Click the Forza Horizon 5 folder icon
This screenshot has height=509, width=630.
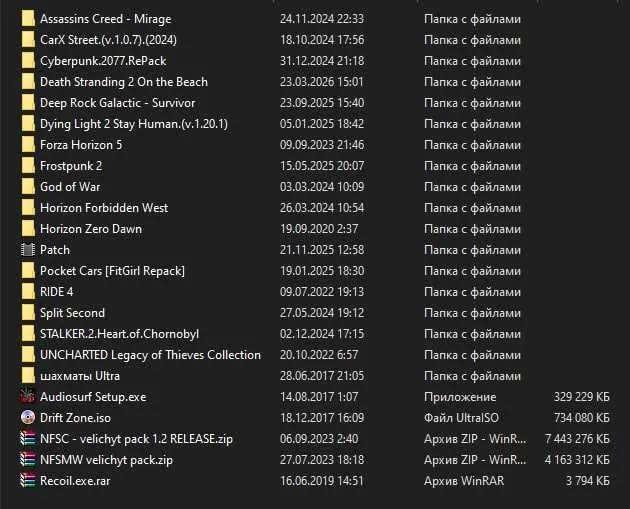28,145
